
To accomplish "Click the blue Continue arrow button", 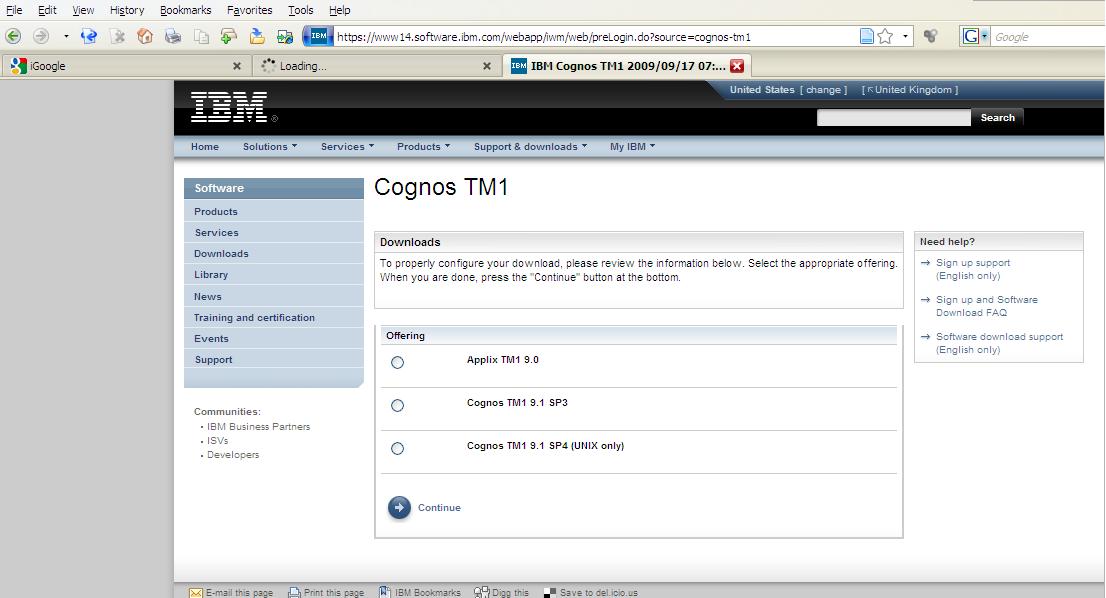I will tap(399, 507).
